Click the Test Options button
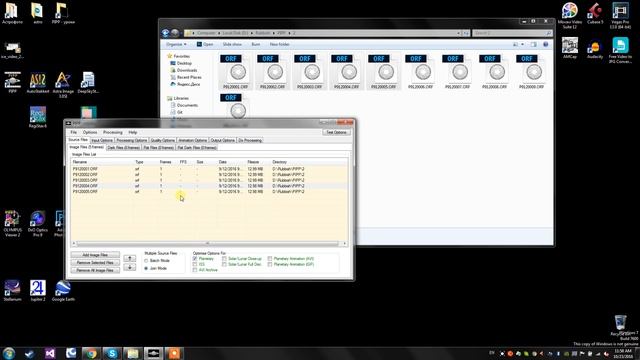The height and width of the screenshot is (360, 640). [336, 132]
